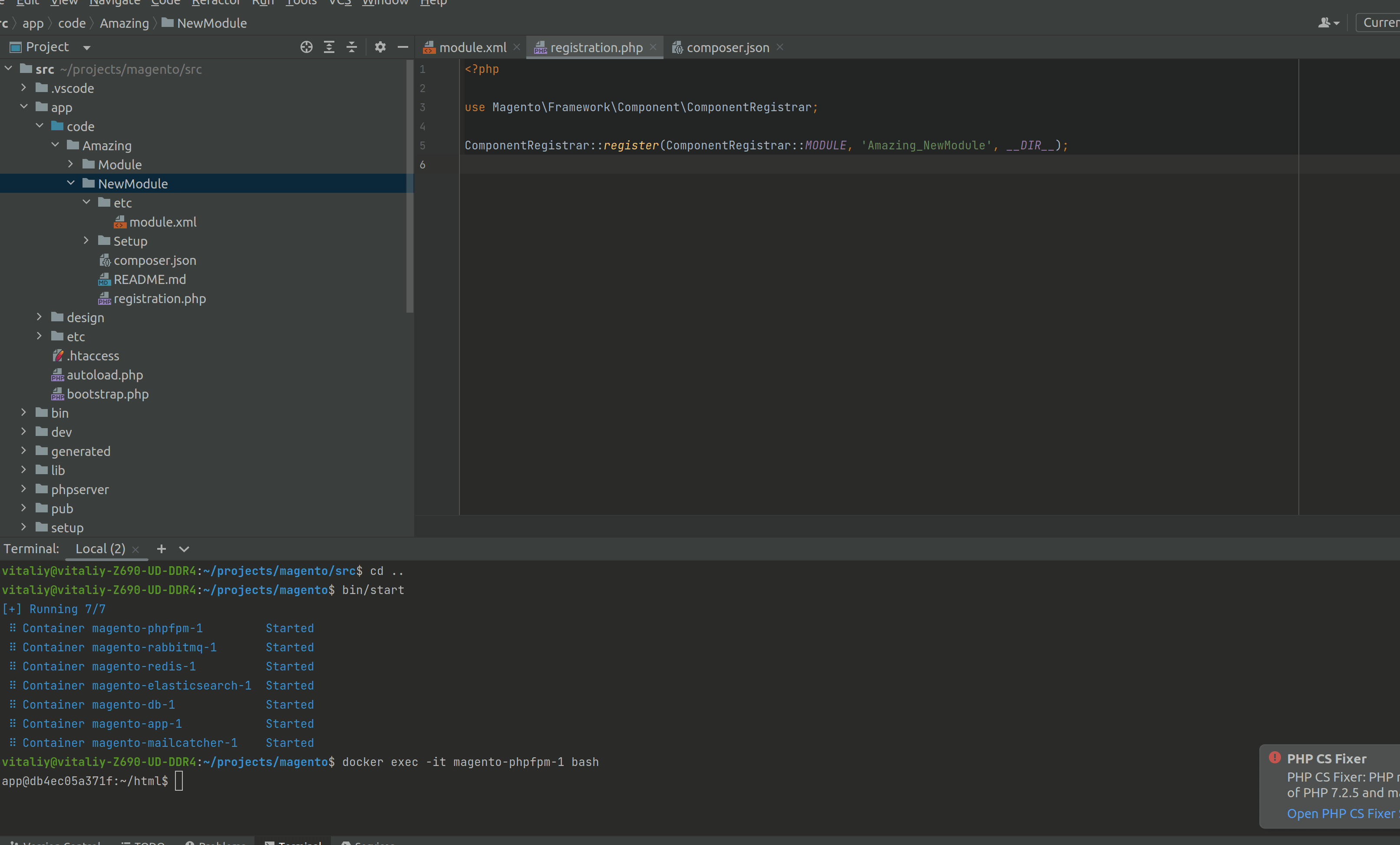Switch to the composer.json tab

727,48
